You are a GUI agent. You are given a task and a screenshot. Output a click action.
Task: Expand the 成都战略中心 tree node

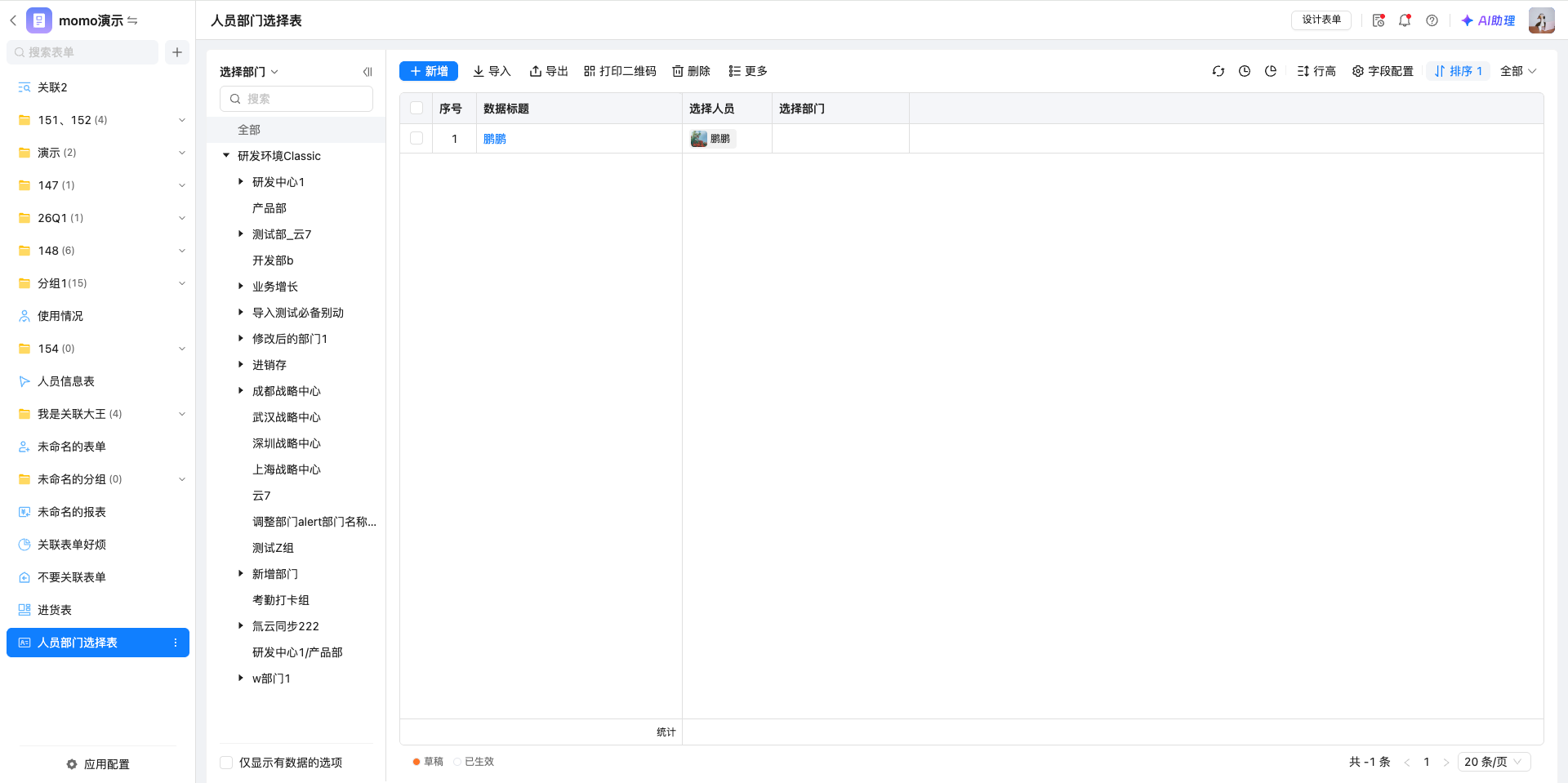[241, 390]
